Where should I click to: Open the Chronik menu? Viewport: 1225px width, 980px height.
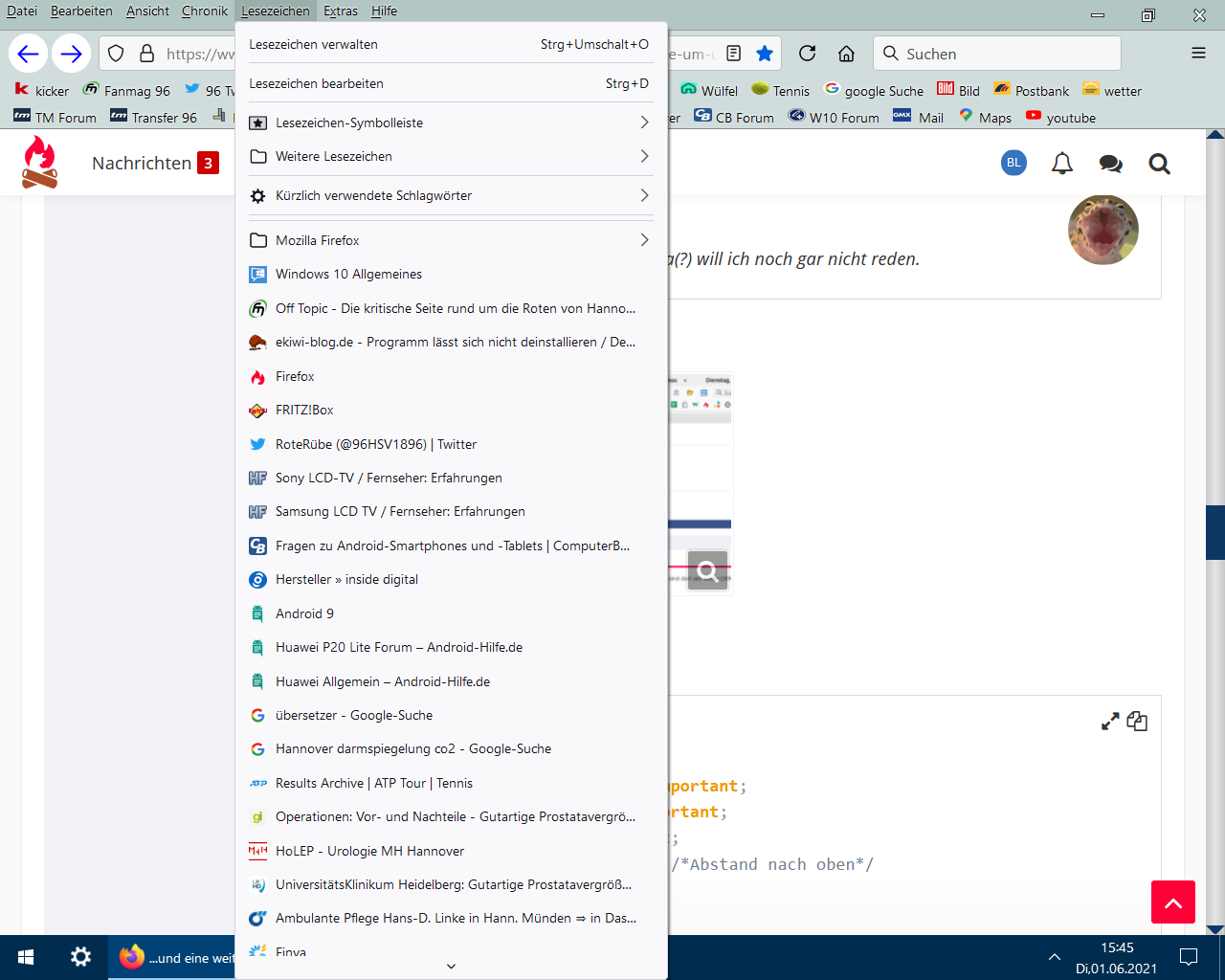coord(205,11)
